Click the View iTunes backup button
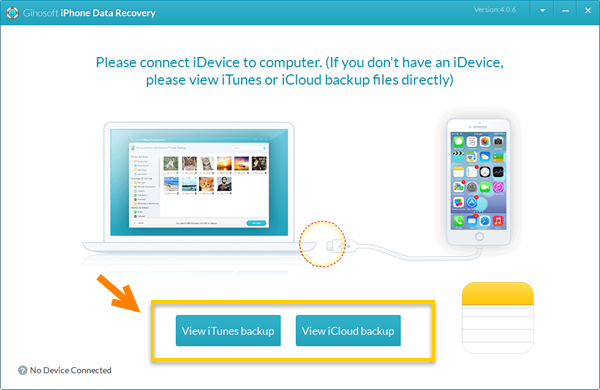Screen dimensions: 600x390 click(228, 331)
